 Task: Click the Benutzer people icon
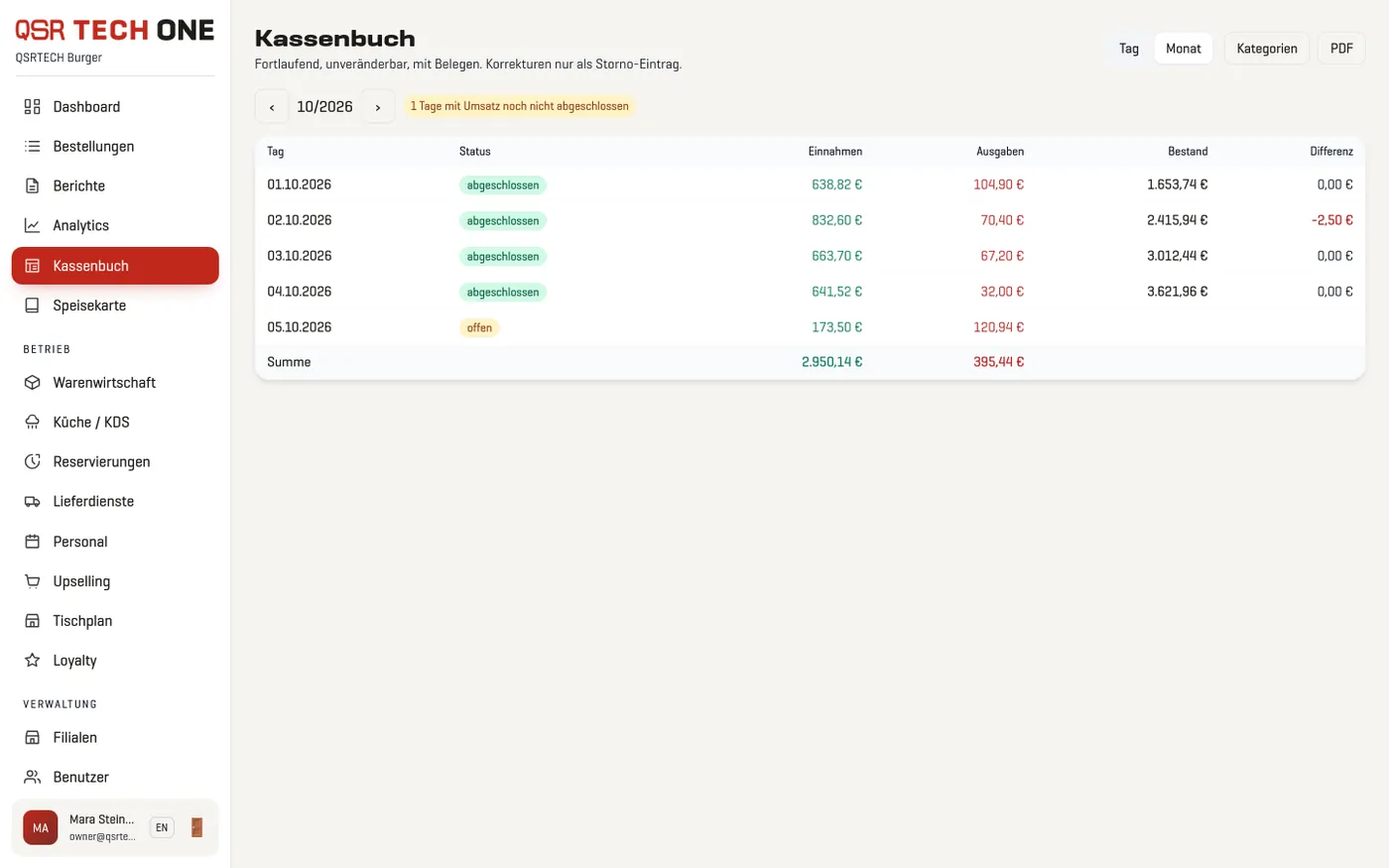pos(33,778)
